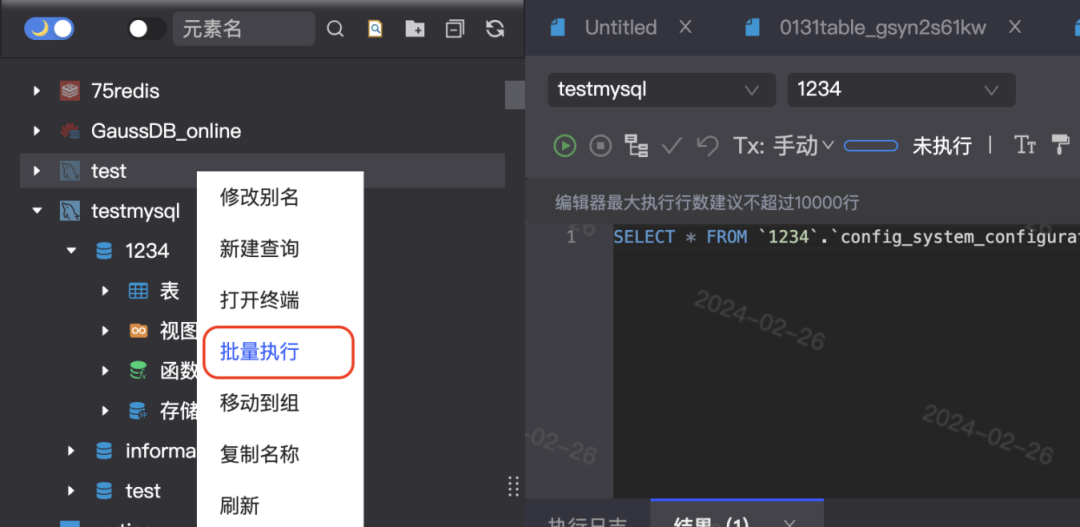Click the commit checkmark icon
The height and width of the screenshot is (527, 1080).
(x=672, y=145)
